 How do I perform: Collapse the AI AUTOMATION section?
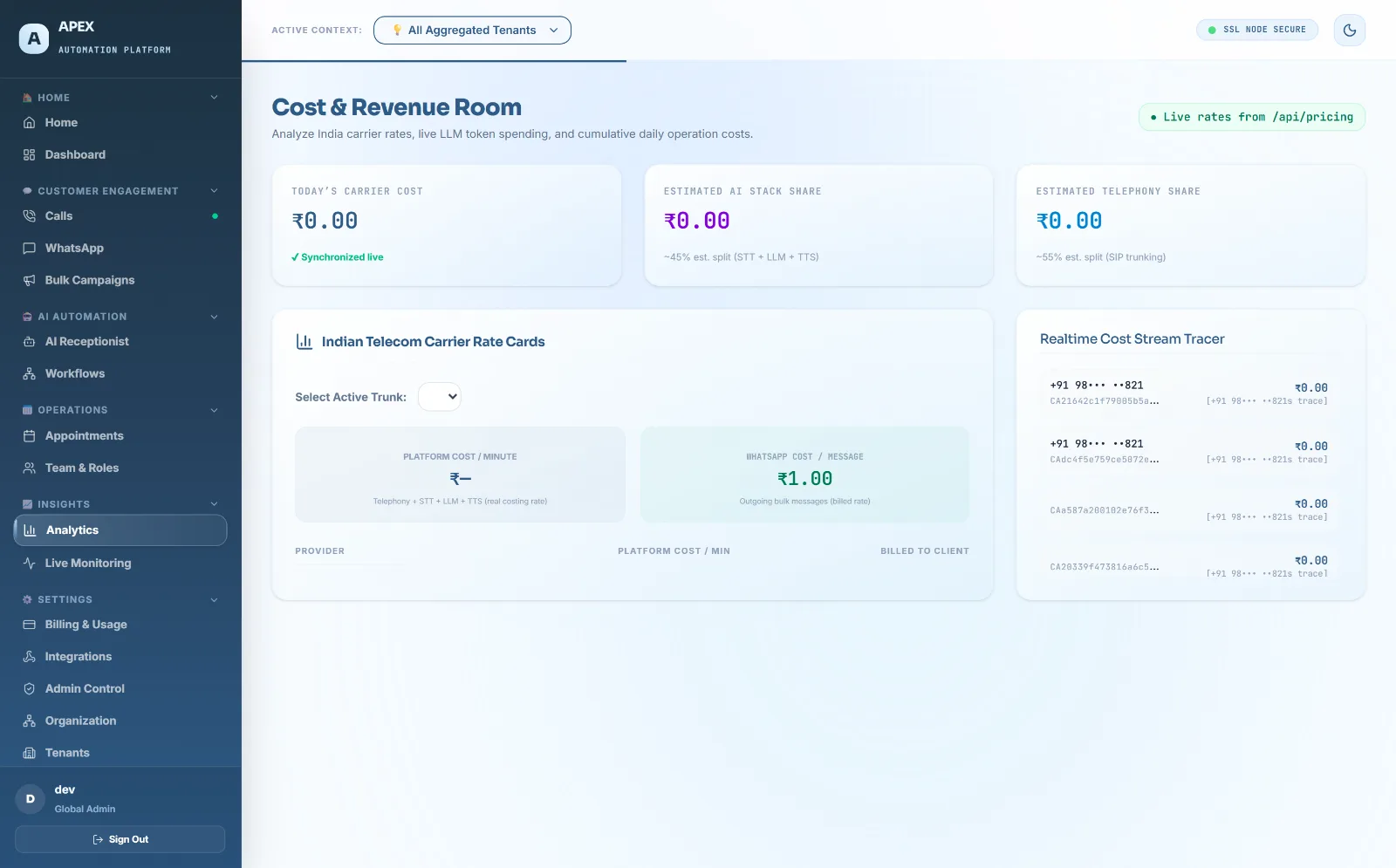click(214, 317)
